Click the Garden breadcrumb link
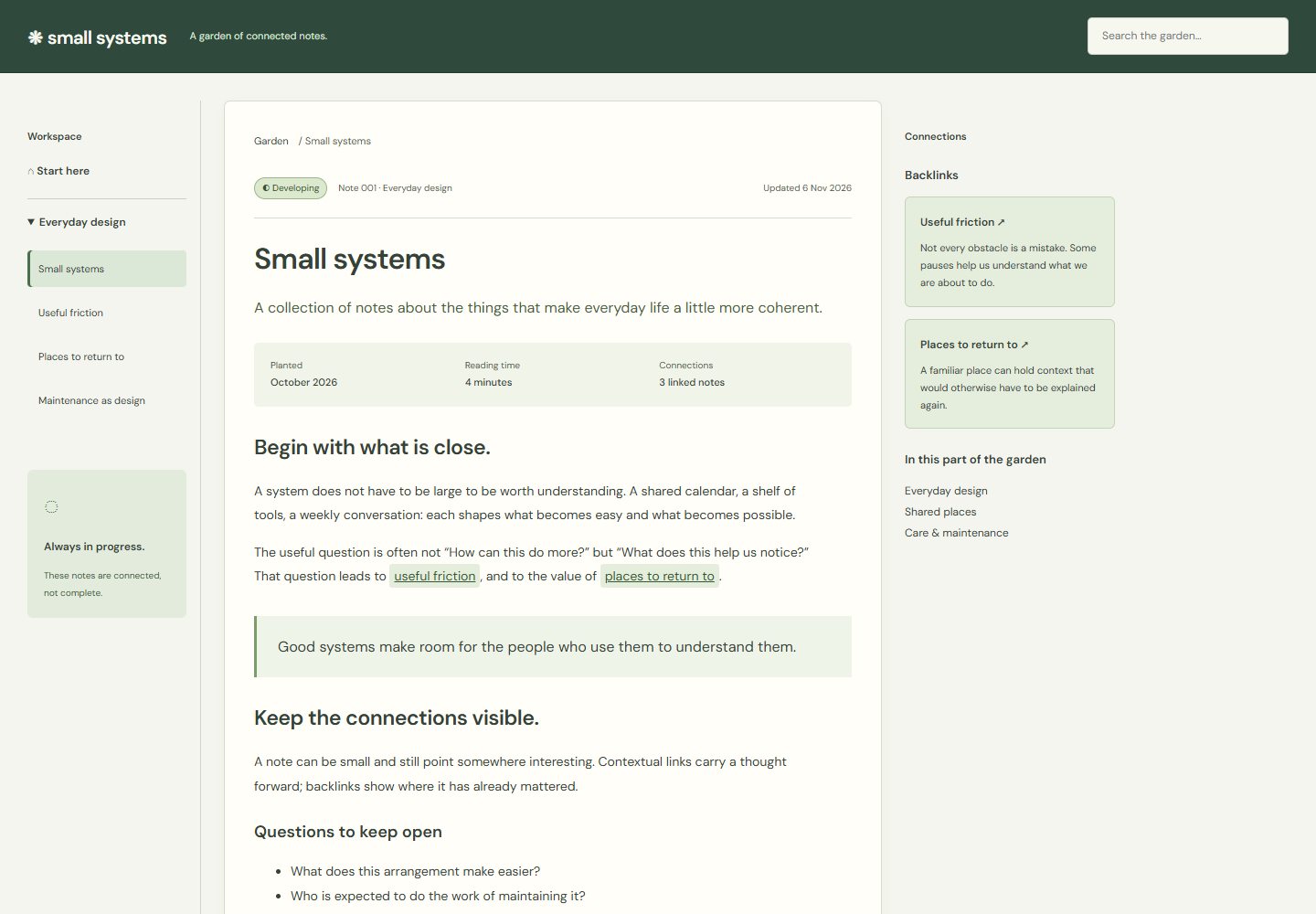This screenshot has height=914, width=1316. 271,141
